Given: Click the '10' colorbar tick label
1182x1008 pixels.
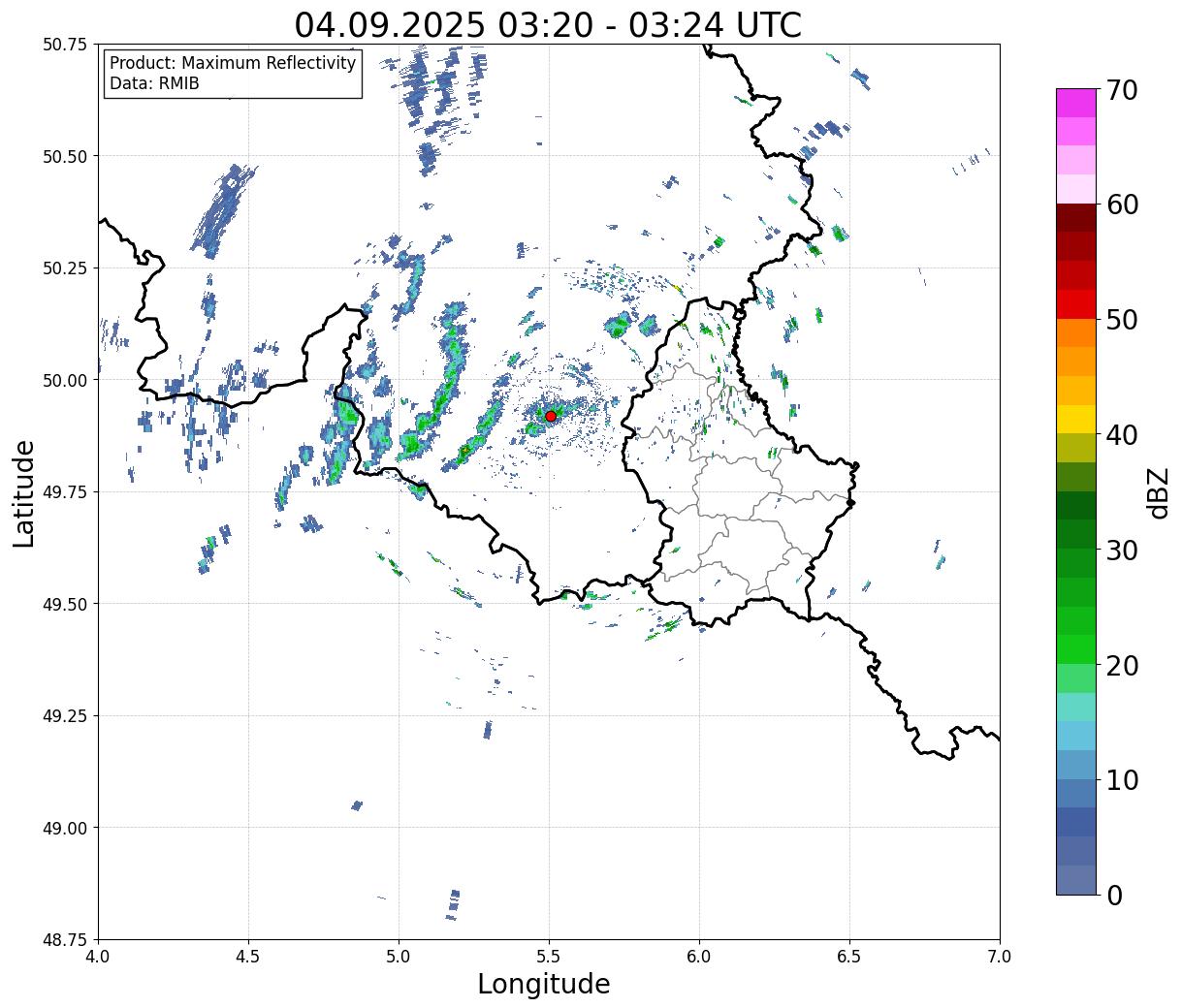Looking at the screenshot, I should tap(1121, 779).
